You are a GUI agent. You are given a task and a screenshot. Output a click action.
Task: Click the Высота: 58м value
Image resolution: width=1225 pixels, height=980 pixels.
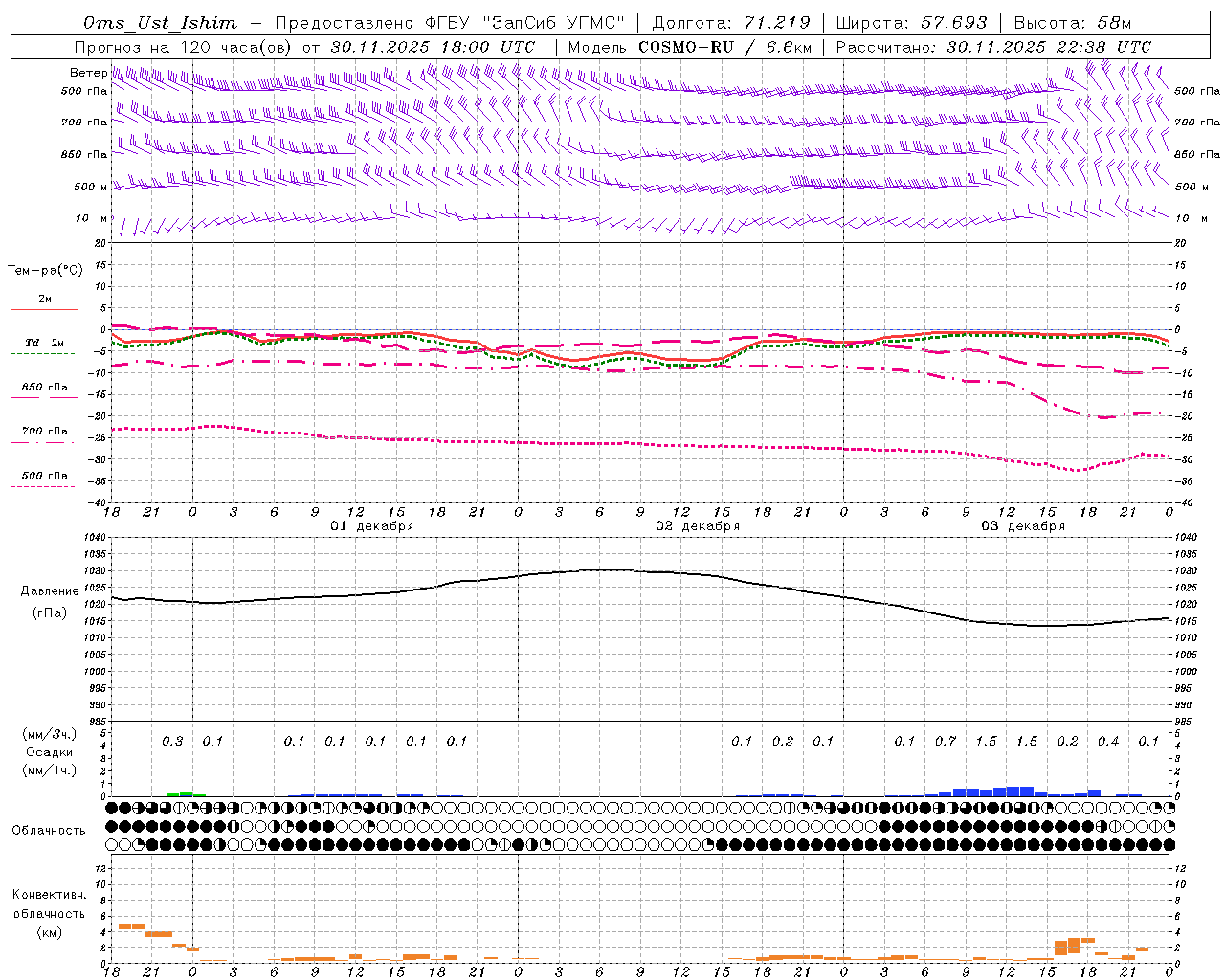click(1073, 23)
